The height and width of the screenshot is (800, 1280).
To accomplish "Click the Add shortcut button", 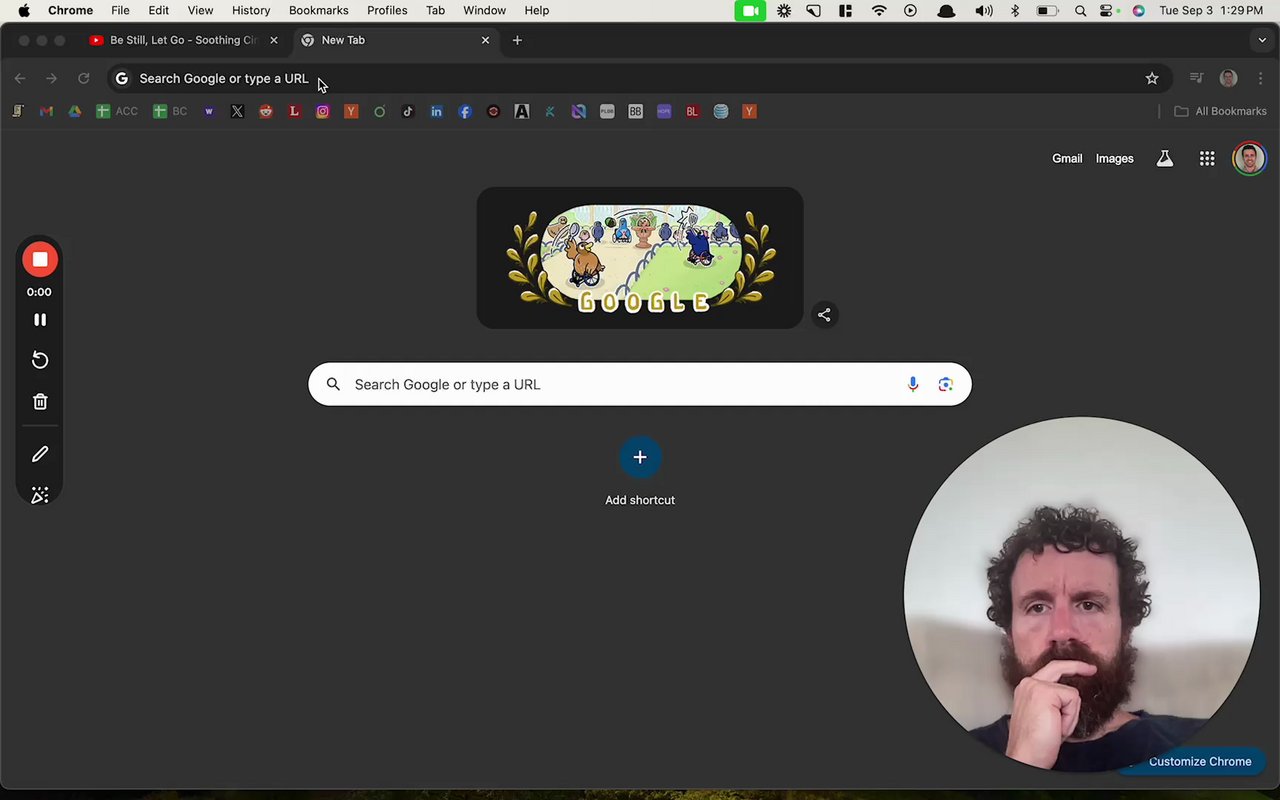I will (x=640, y=472).
